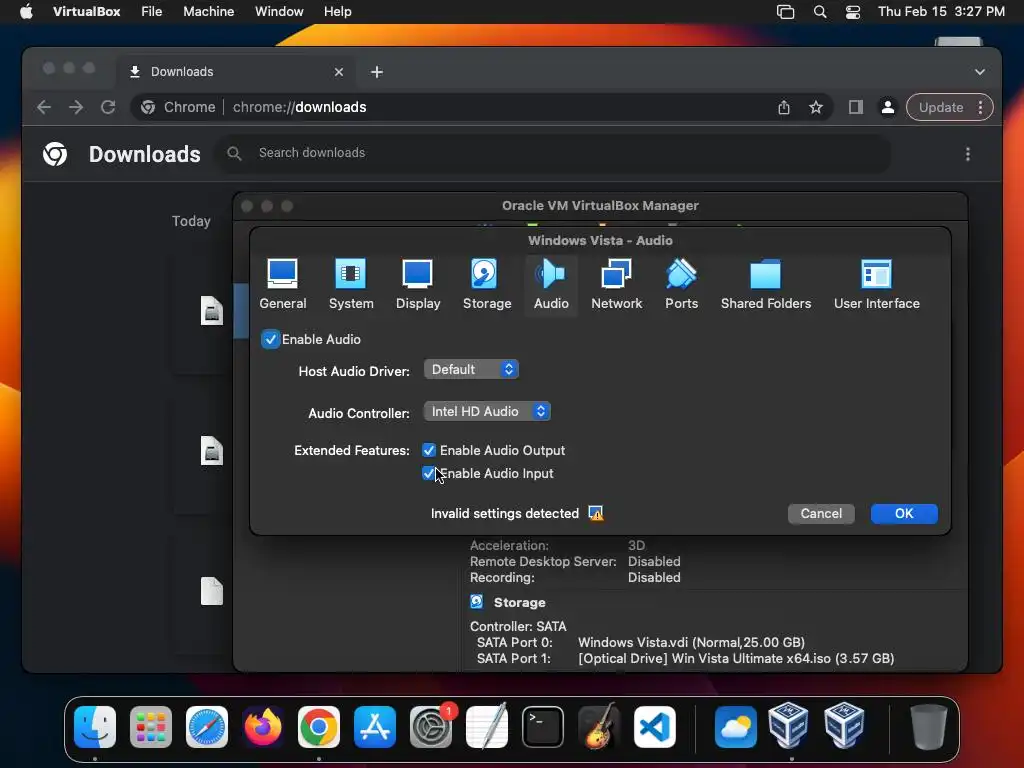Confirm settings with the OK button

904,513
